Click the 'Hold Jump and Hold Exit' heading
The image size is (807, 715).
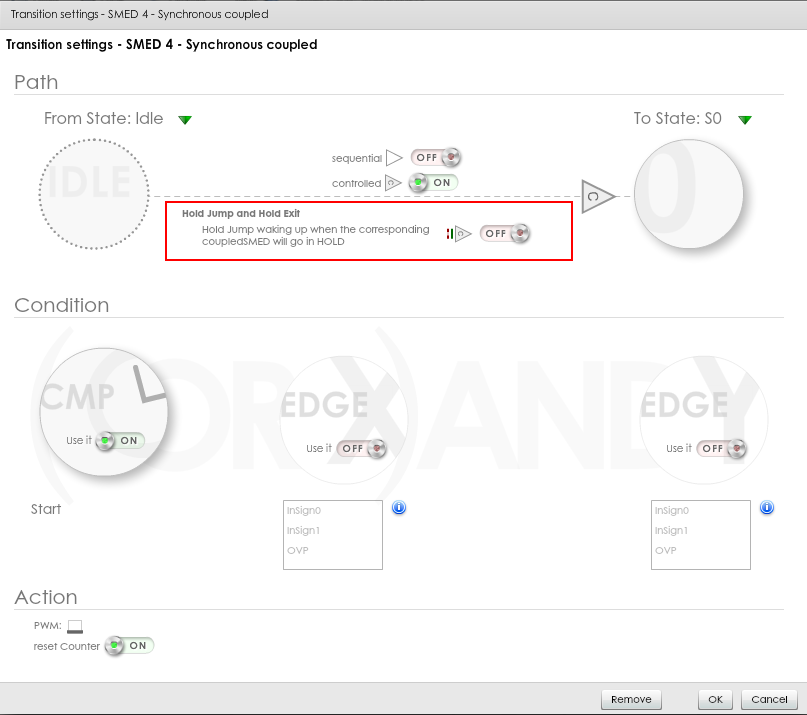coord(241,214)
